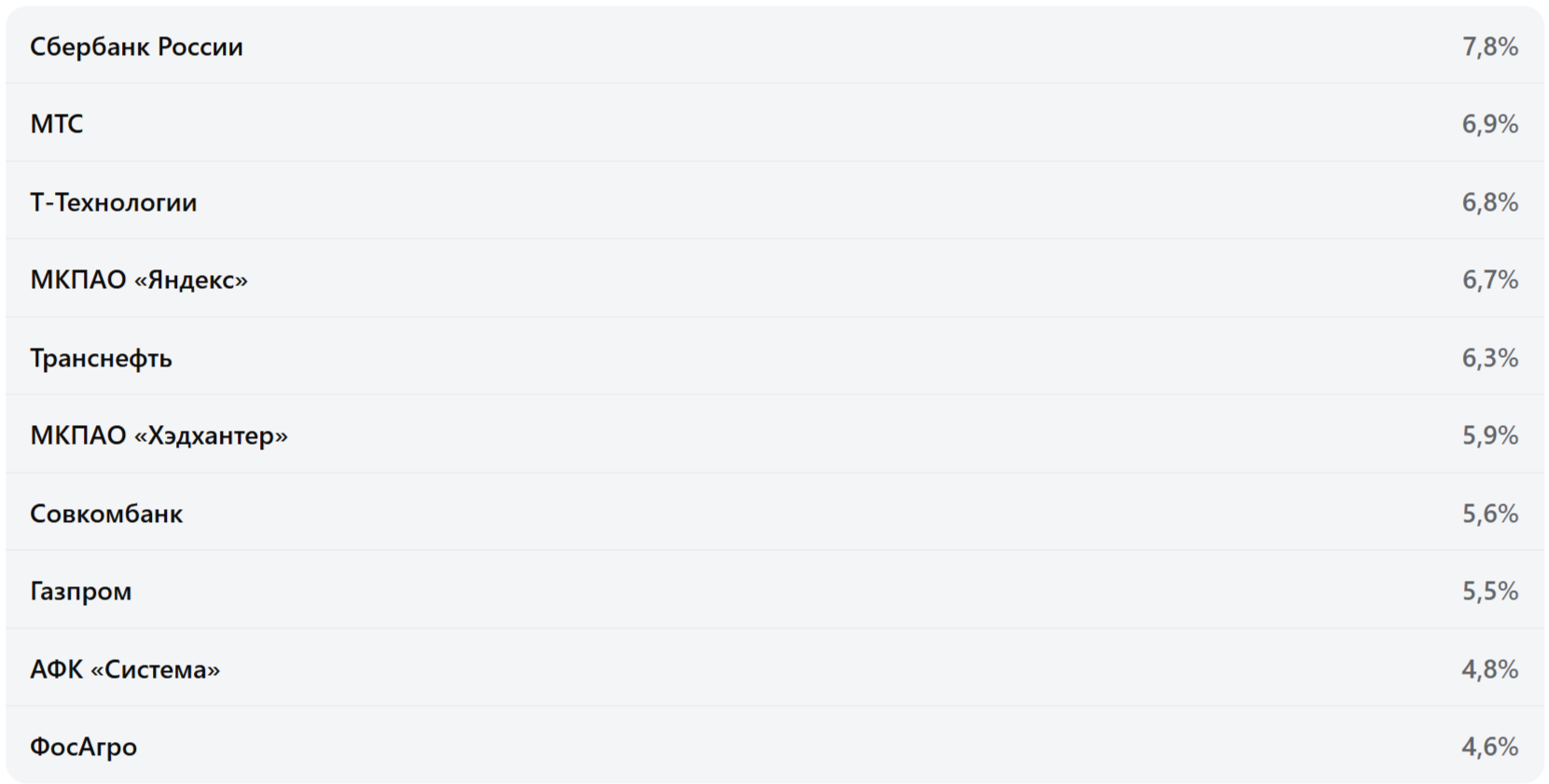This screenshot has height=784, width=1549.
Task: Click the 7,8% share value
Action: (1489, 47)
